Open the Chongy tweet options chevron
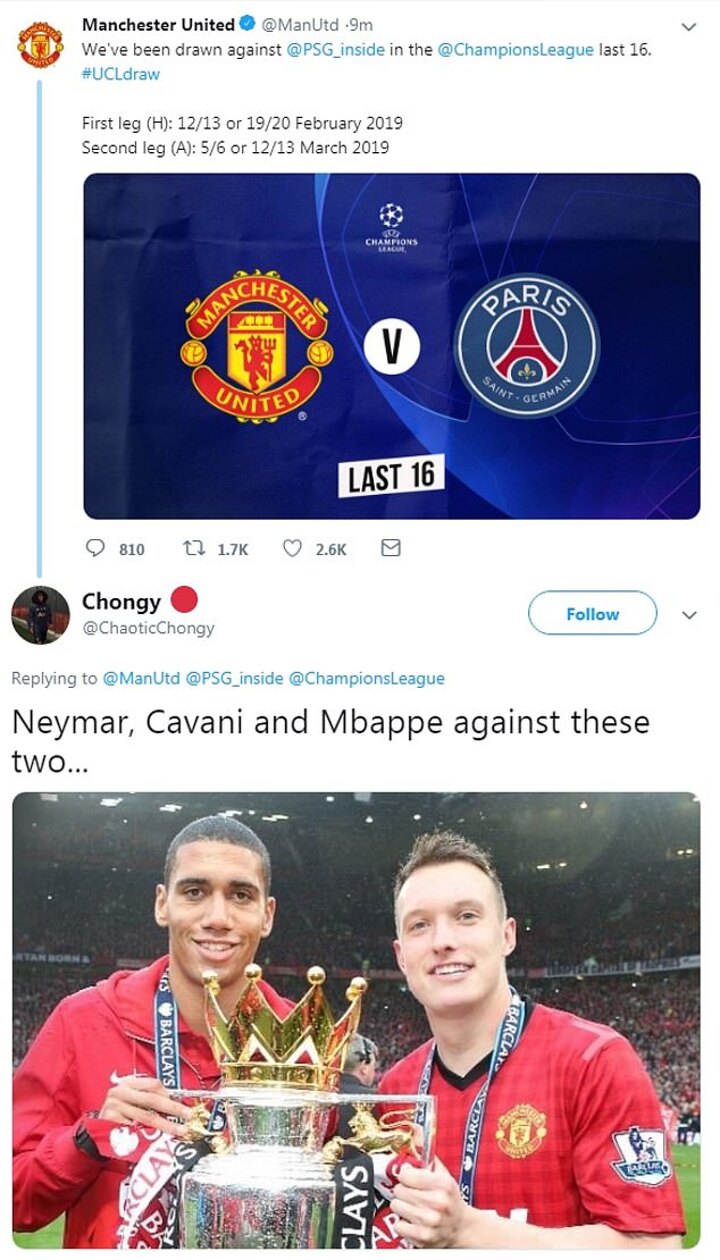 point(689,614)
